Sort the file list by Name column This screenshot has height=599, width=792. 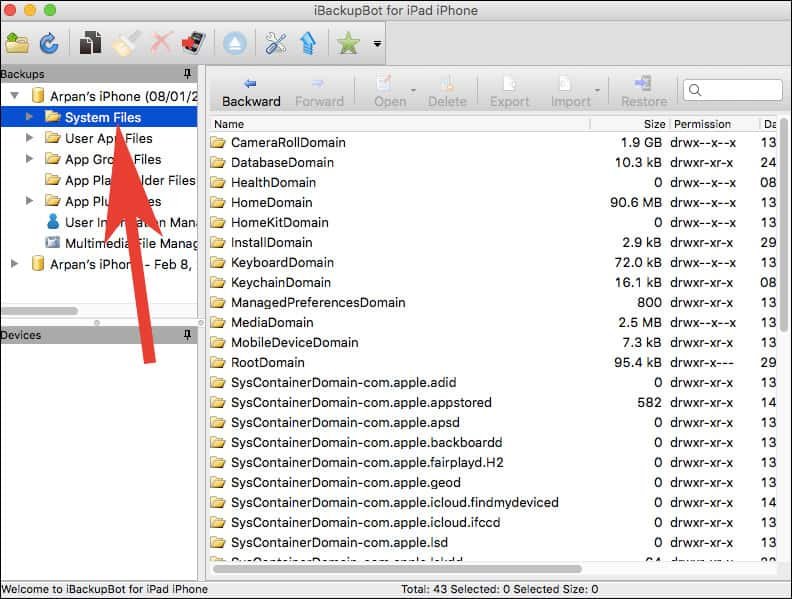(x=400, y=124)
